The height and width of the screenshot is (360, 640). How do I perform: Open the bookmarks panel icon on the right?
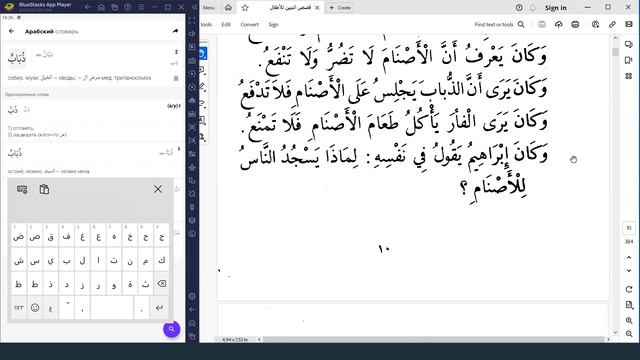click(x=629, y=60)
